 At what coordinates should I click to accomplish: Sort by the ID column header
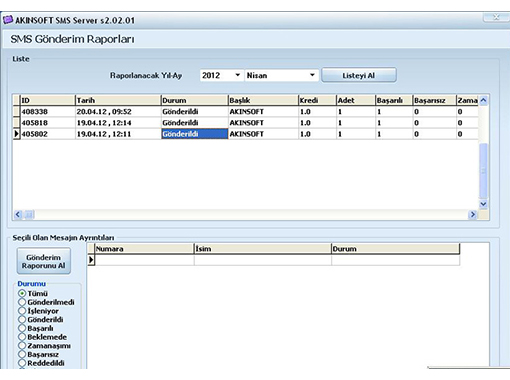click(48, 100)
